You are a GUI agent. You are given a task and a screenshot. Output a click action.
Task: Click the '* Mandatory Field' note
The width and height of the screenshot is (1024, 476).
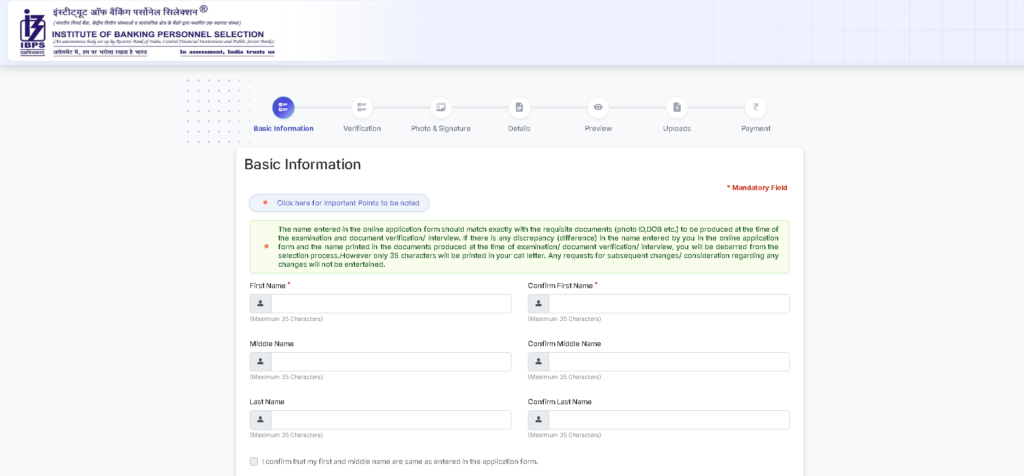[757, 188]
